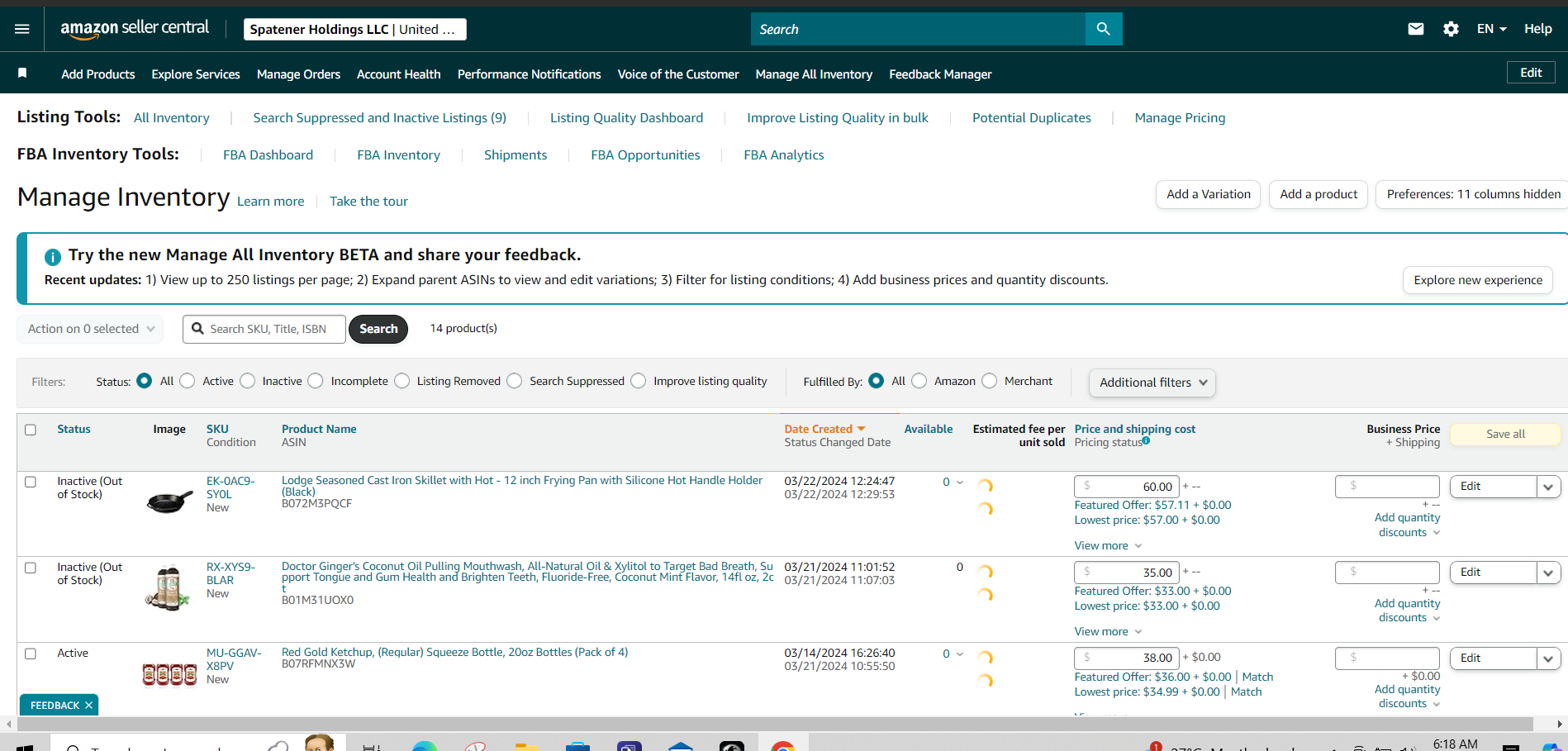Filter by Fulfilled By Merchant

click(x=990, y=381)
